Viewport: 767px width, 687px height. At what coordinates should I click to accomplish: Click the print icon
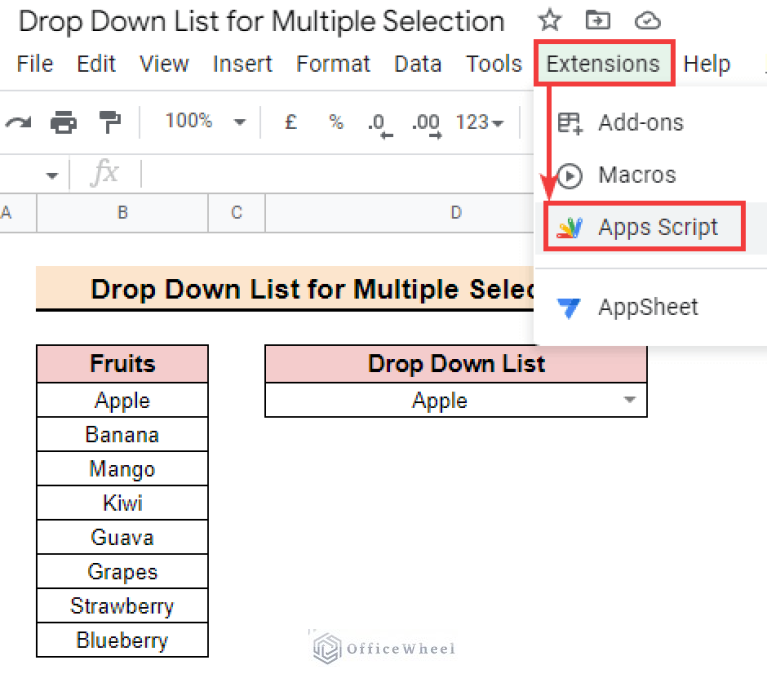[63, 122]
